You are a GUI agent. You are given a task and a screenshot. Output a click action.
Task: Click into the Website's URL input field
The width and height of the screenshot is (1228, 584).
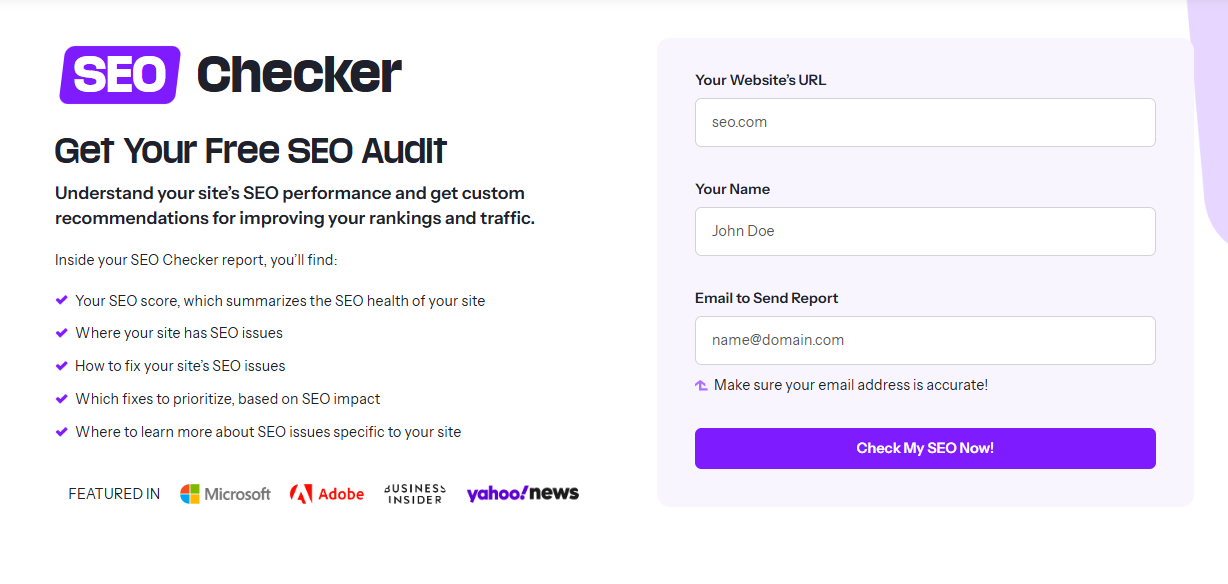(x=924, y=122)
